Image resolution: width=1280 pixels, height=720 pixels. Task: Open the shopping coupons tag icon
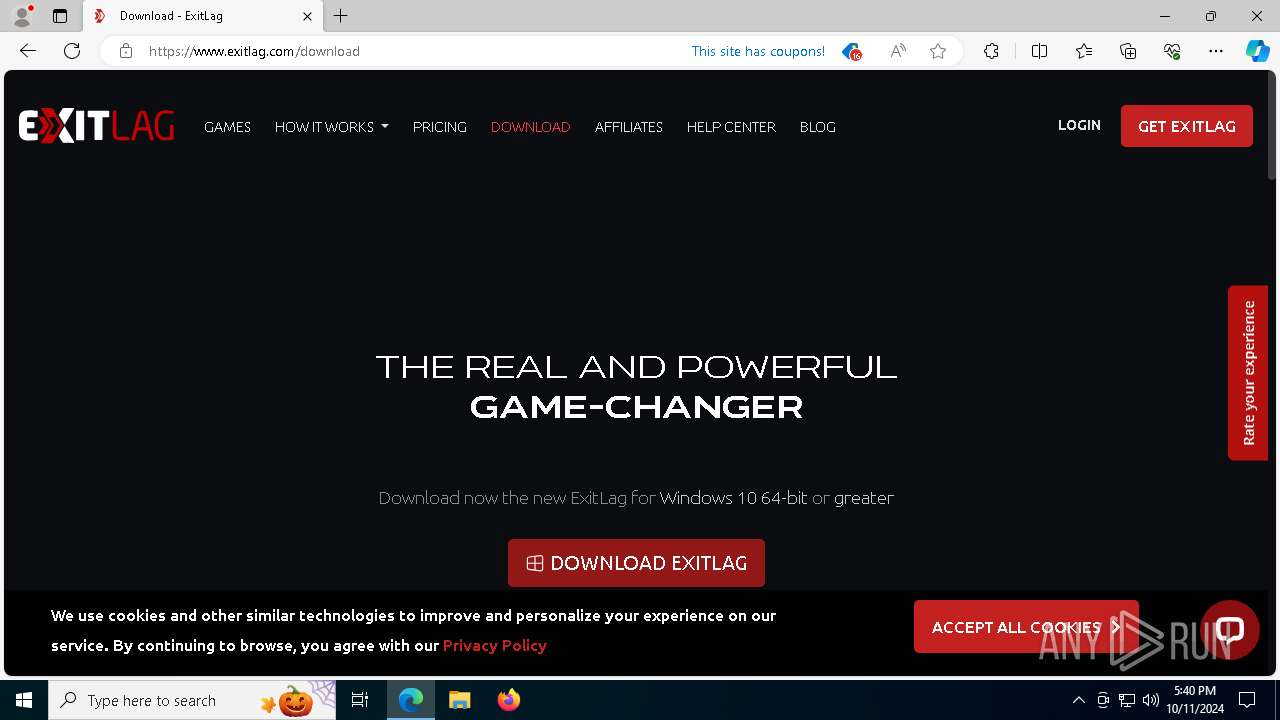(851, 51)
